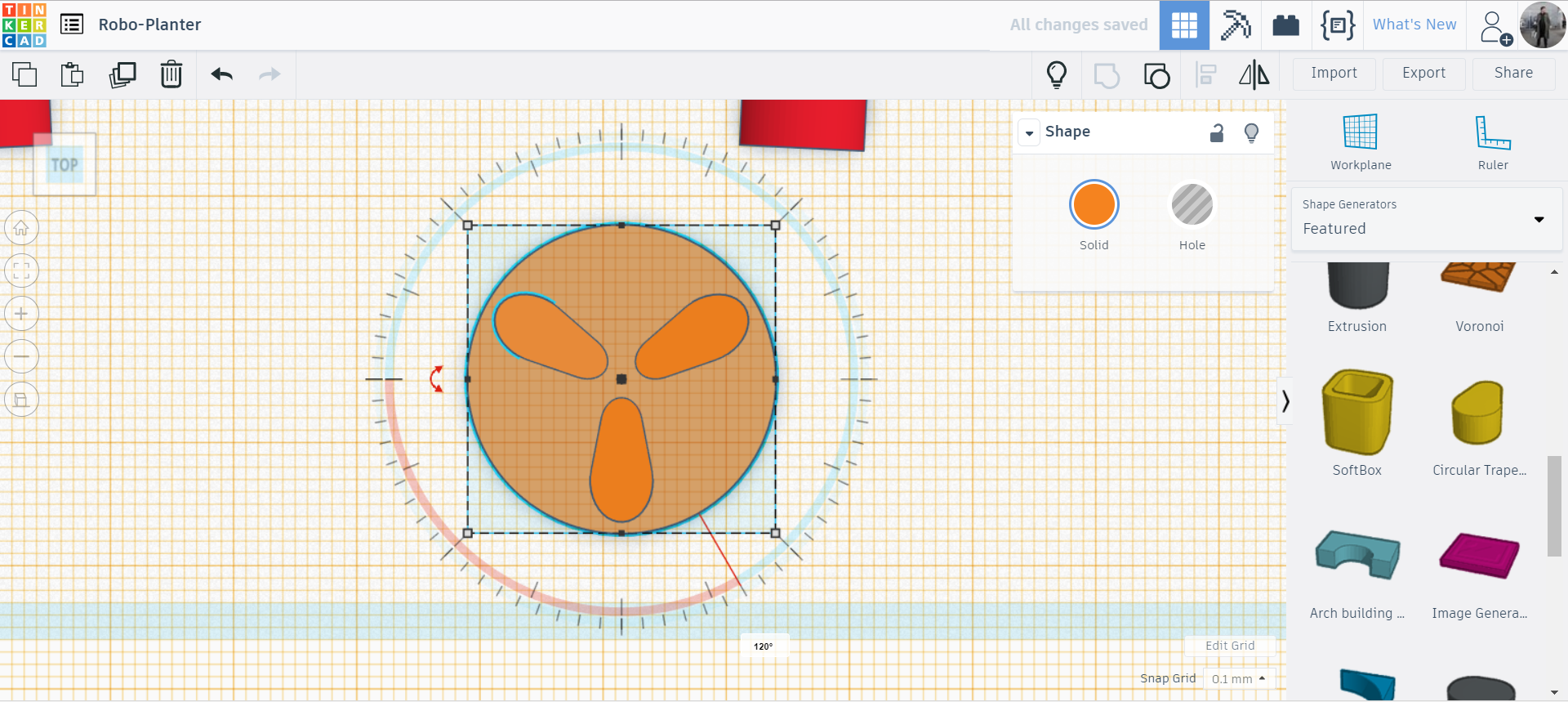Click the Tinkercad logo
Image resolution: width=1568 pixels, height=702 pixels.
[24, 25]
